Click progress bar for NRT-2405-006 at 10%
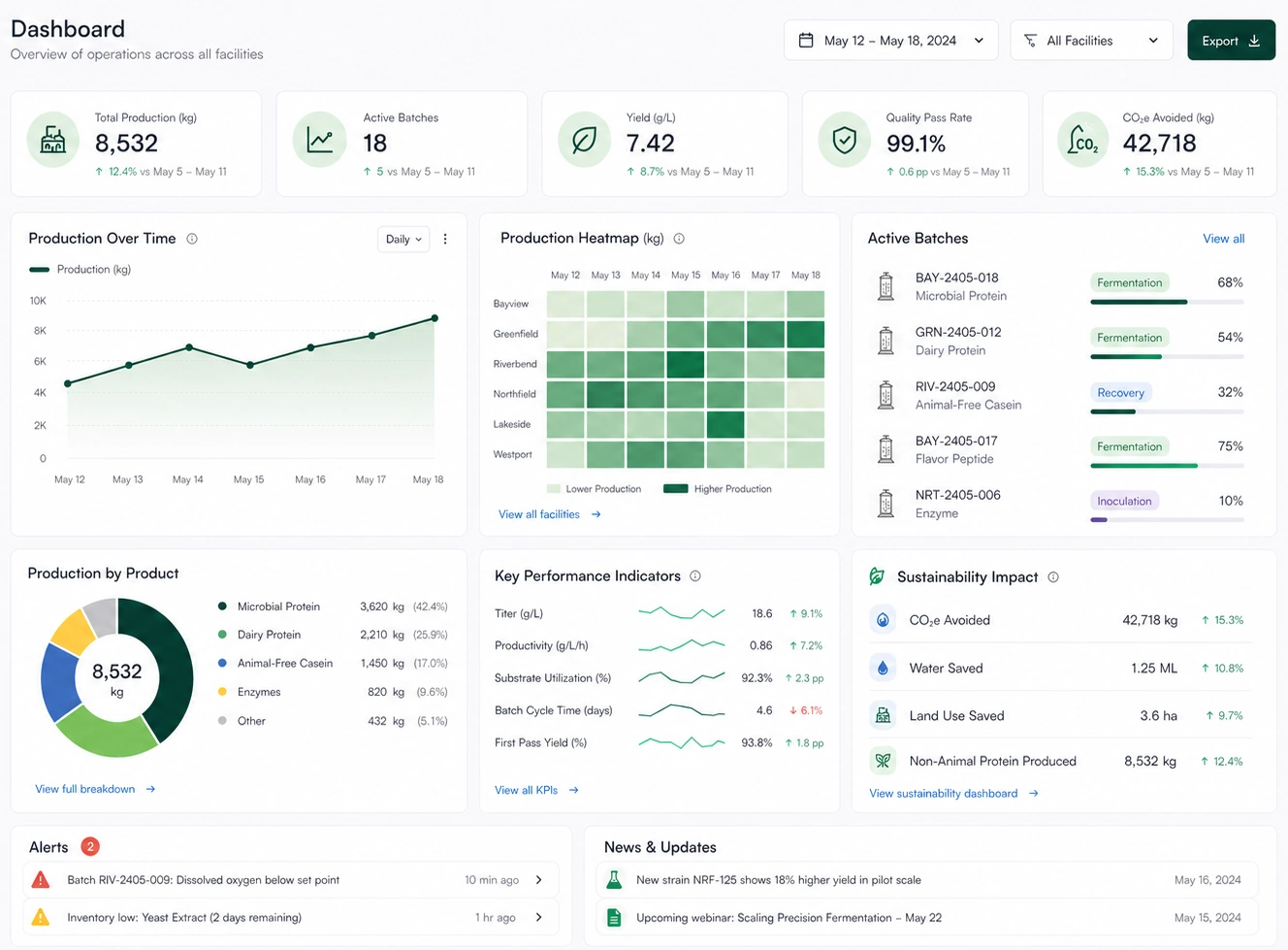Viewport: 1288px width, 950px height. click(x=1167, y=520)
